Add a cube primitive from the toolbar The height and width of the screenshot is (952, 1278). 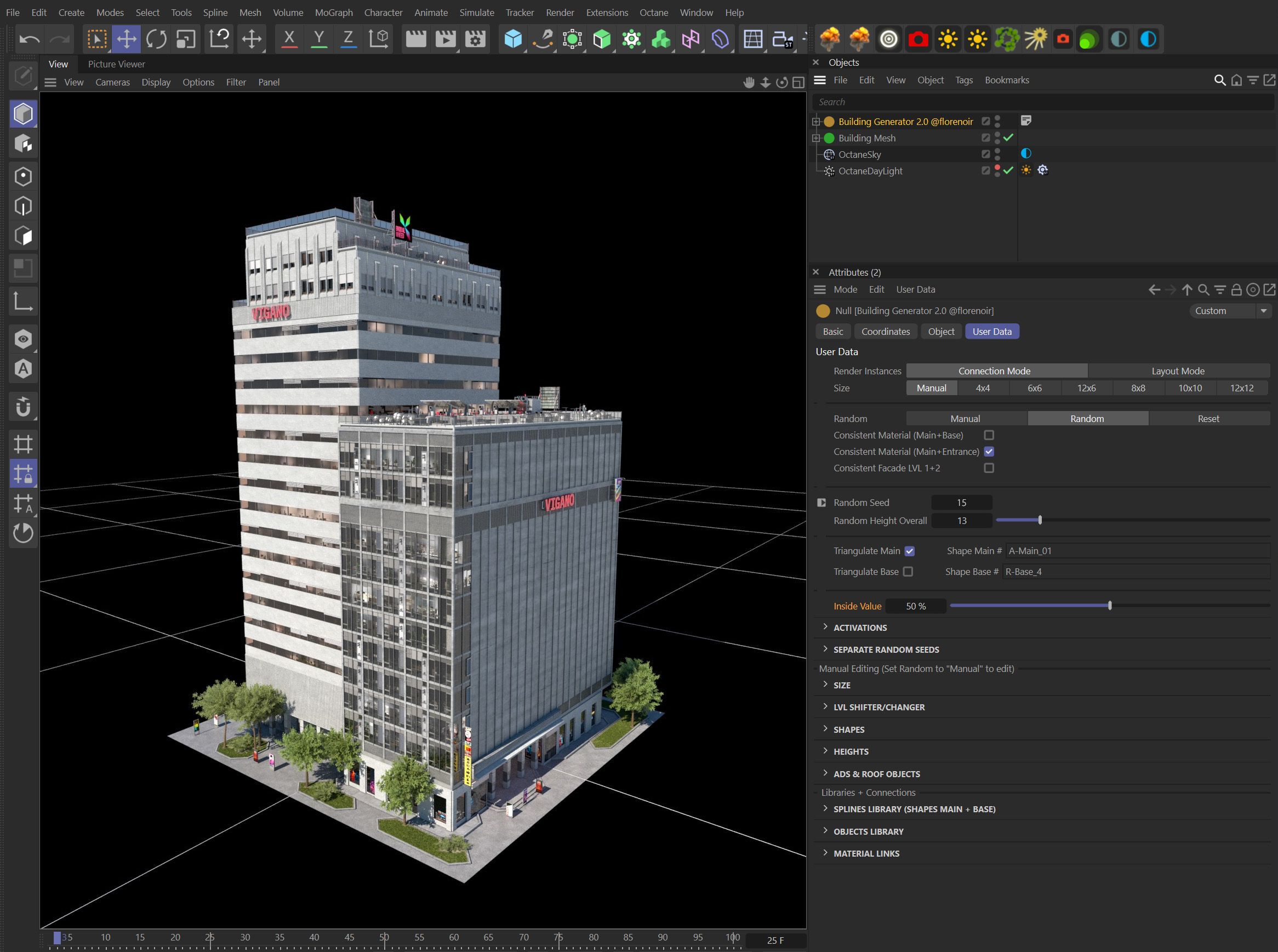point(513,38)
